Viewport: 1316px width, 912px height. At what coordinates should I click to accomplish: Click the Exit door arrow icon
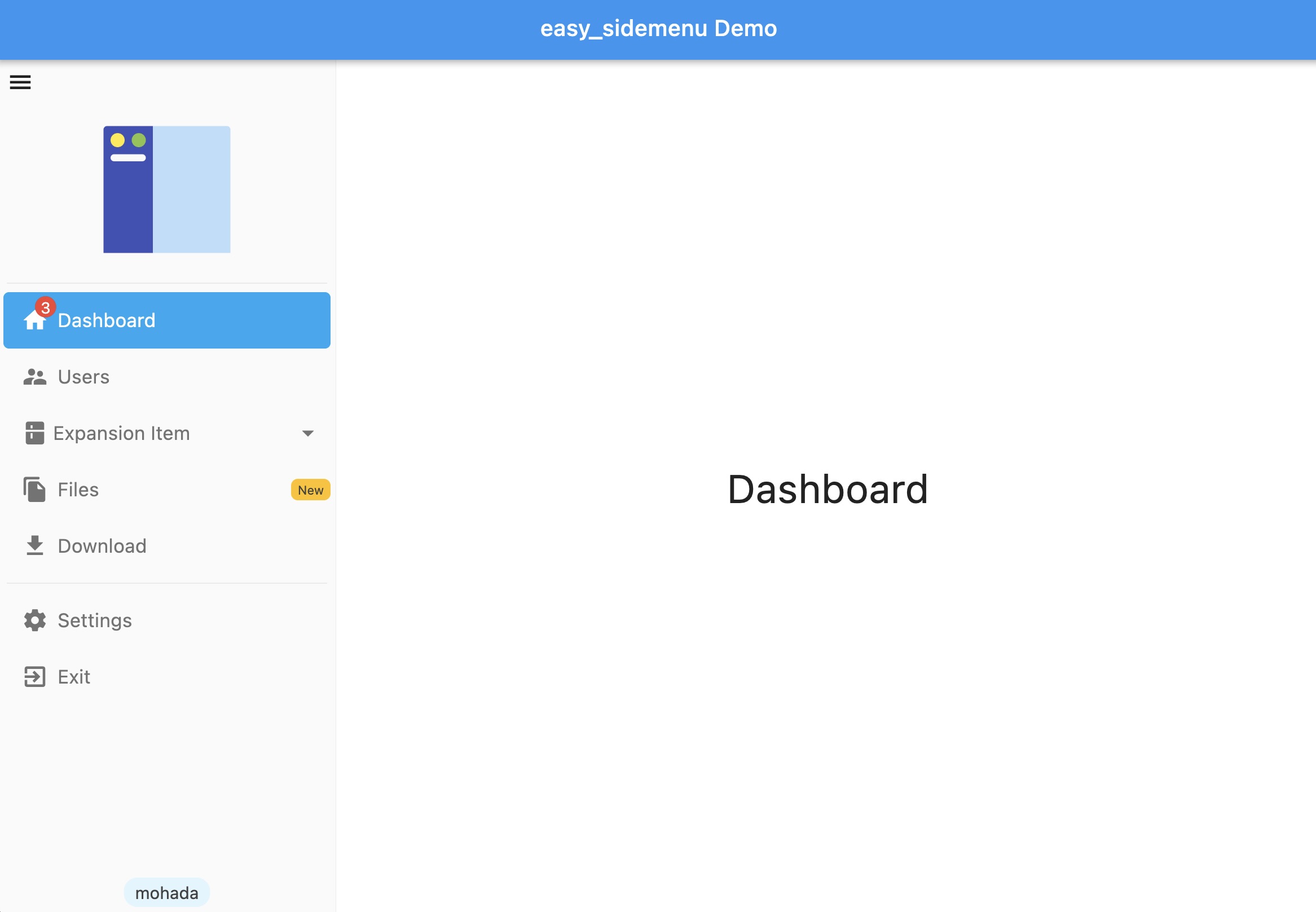34,677
